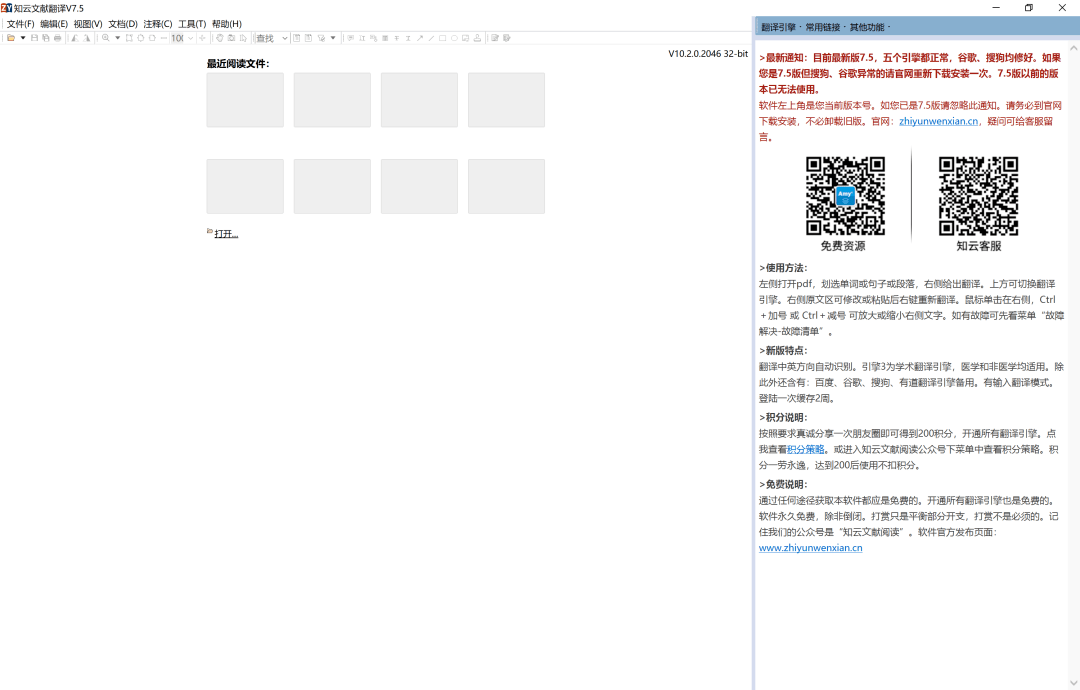Open the 积分策略 link
Viewport: 1080px width, 690px height.
805,449
